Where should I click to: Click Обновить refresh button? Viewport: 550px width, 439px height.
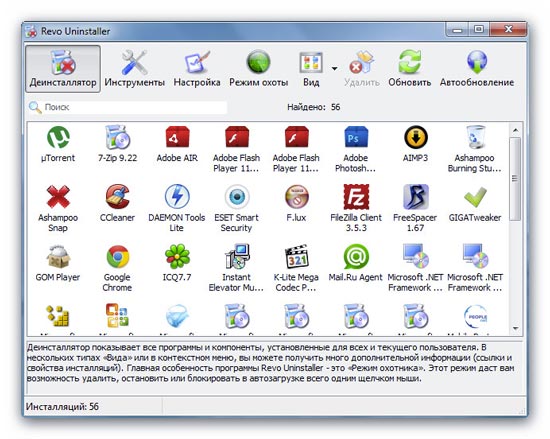coord(409,69)
